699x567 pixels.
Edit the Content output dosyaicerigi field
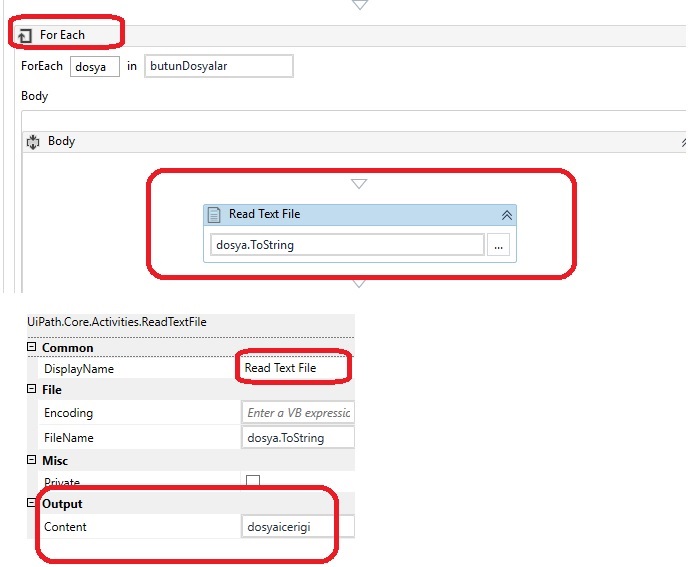point(298,527)
